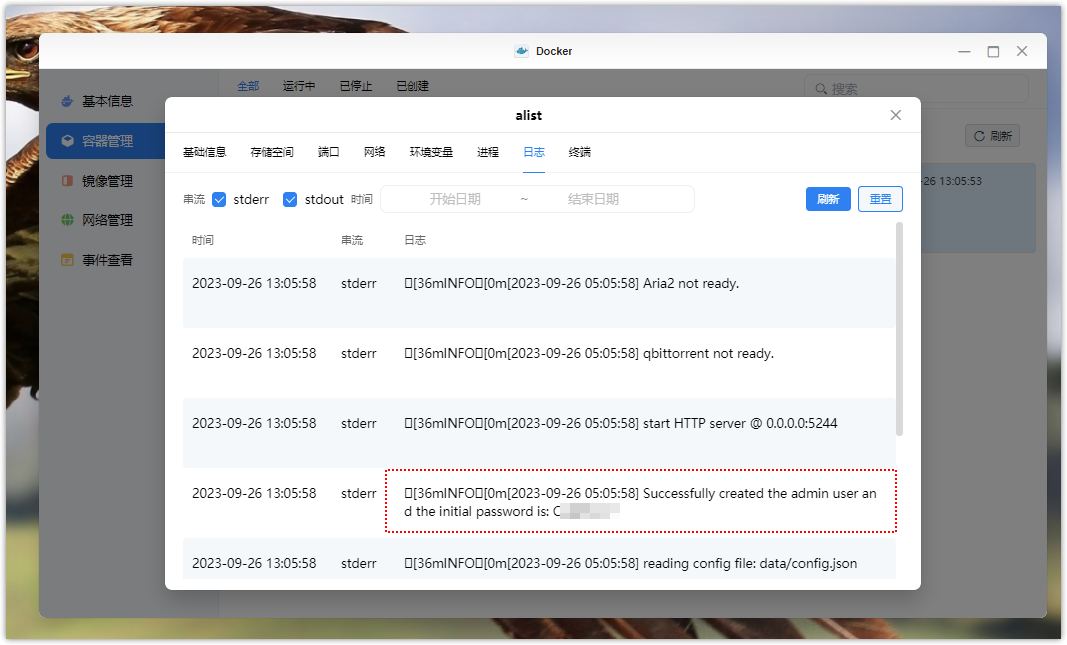This screenshot has width=1067, height=645.
Task: Toggle the stderr checkbox
Action: [219, 199]
